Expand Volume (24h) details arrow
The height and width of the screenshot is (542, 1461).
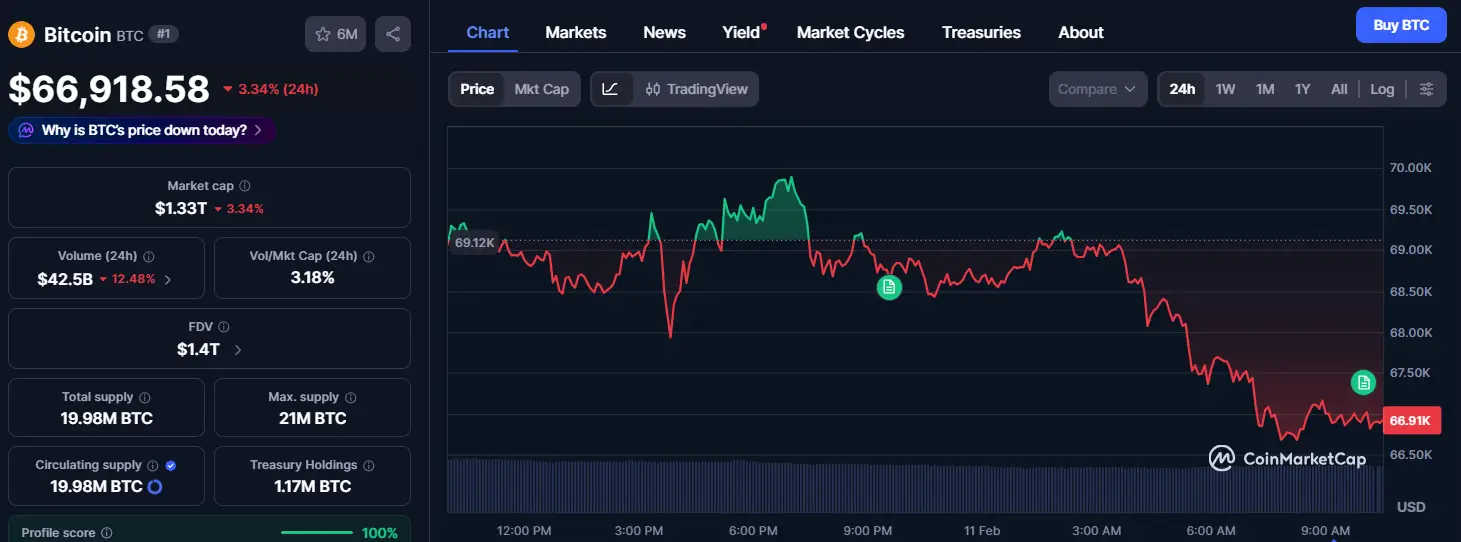[168, 280]
